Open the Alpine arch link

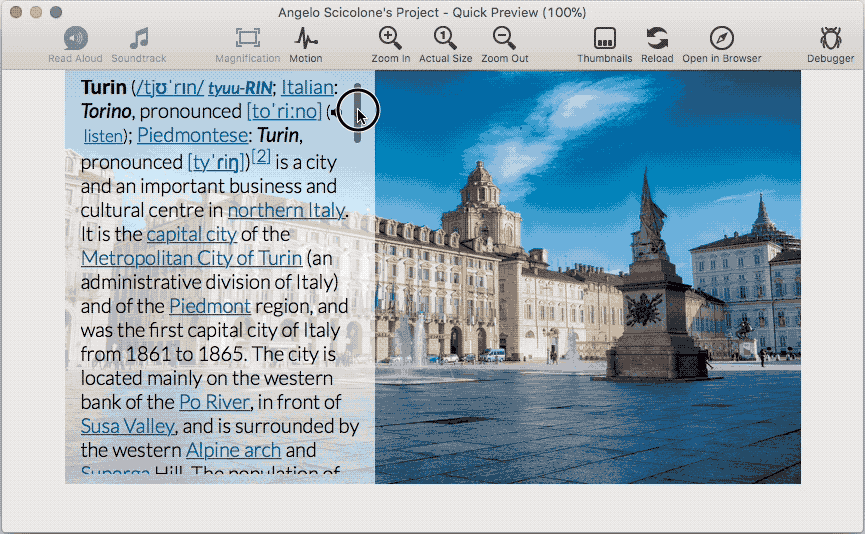coord(233,450)
